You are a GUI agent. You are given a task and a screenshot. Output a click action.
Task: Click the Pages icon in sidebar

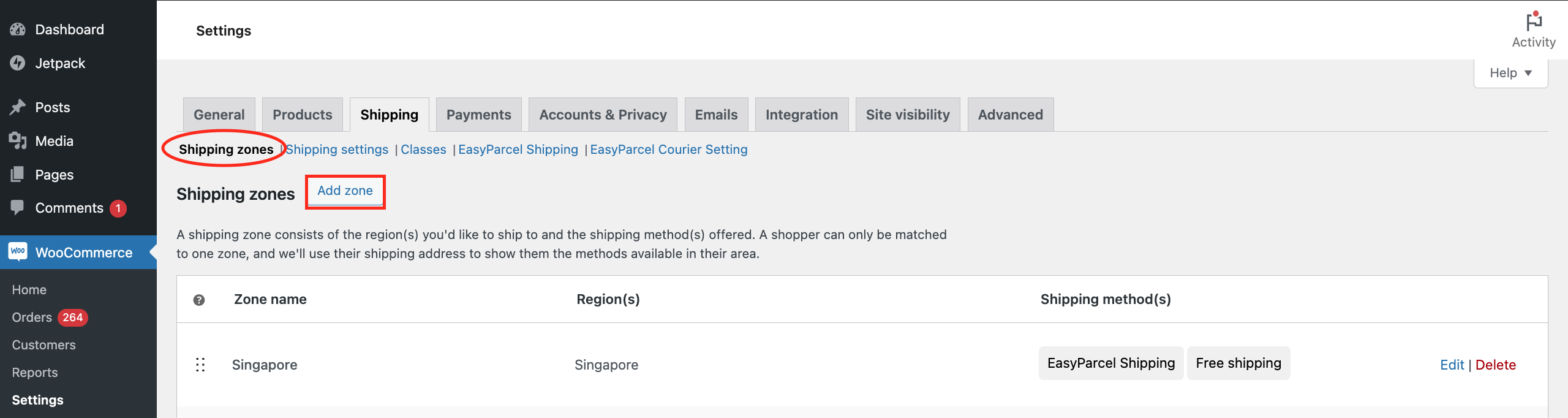pyautogui.click(x=18, y=175)
